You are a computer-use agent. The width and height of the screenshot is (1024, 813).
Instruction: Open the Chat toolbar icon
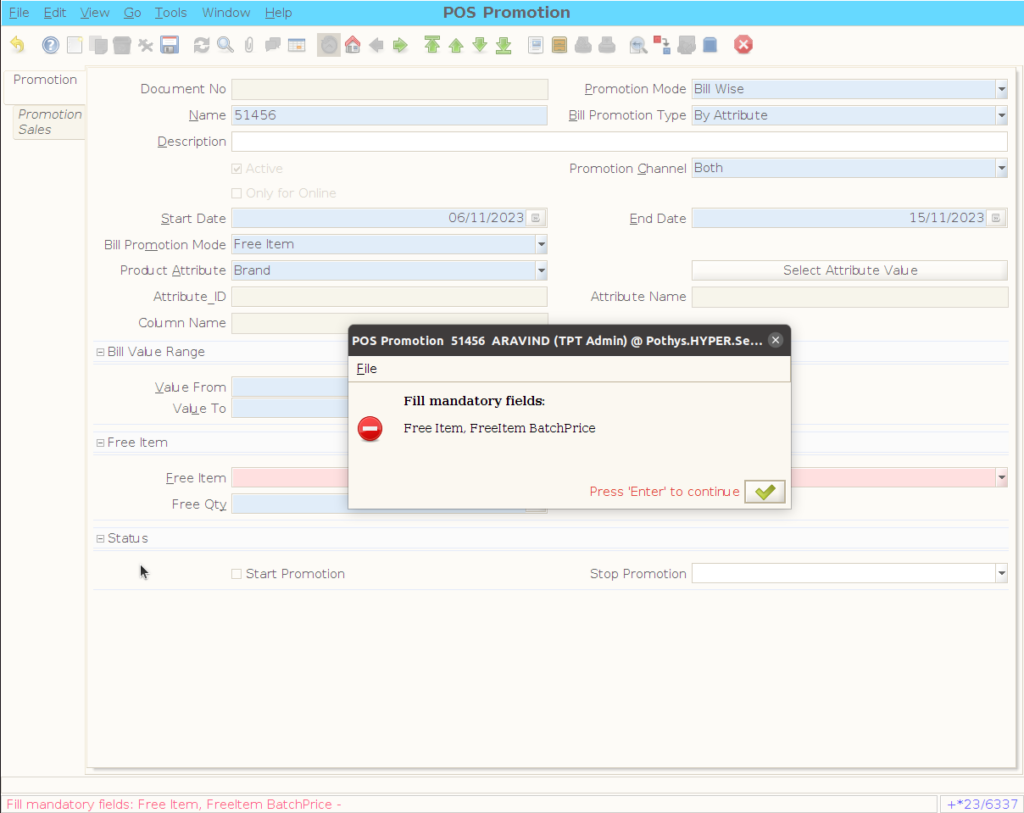[273, 45]
